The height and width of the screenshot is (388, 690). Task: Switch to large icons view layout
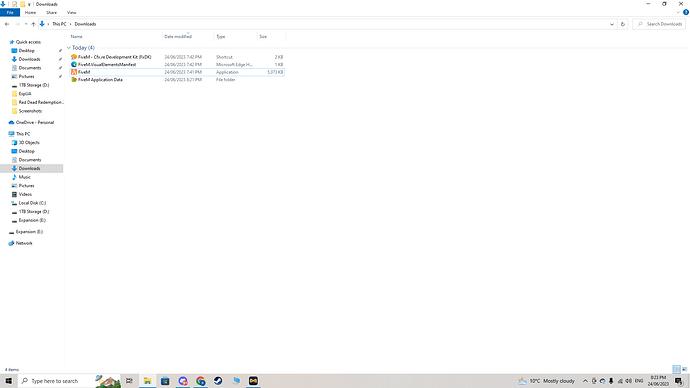(684, 370)
